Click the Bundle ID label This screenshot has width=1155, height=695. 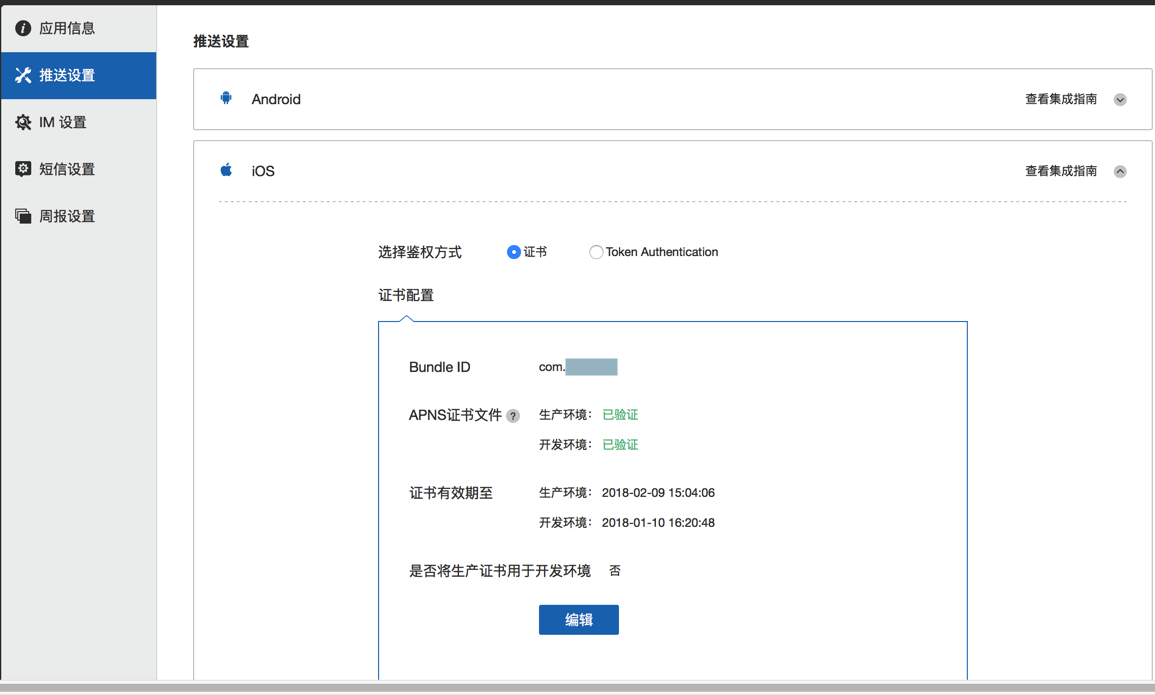pos(440,367)
